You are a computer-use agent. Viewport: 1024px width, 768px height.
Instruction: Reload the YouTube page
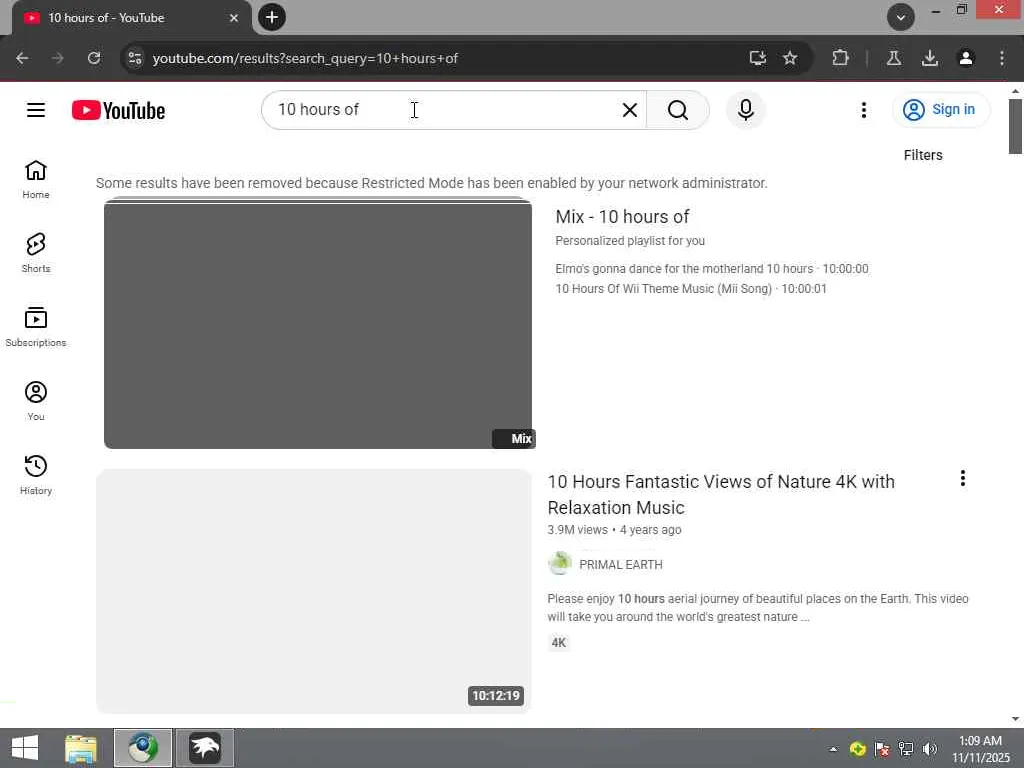(x=94, y=58)
